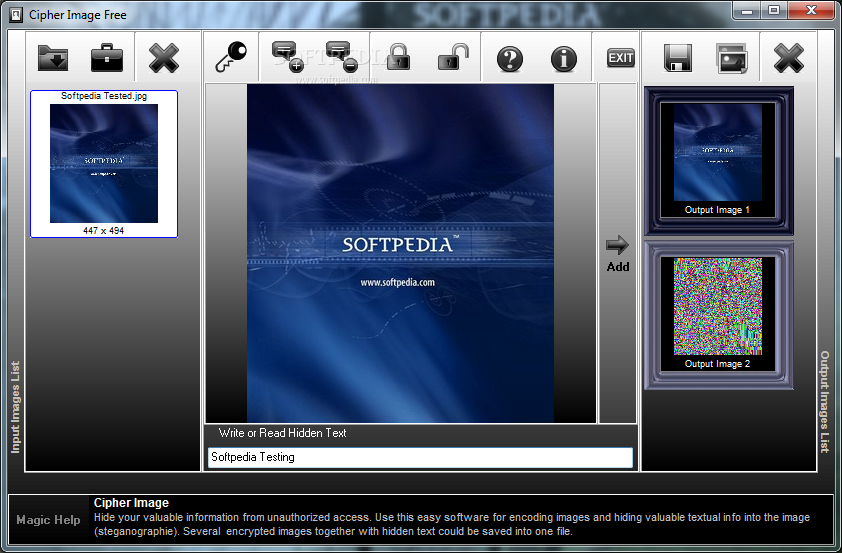Remove hidden text with minus bubble icon

click(341, 57)
